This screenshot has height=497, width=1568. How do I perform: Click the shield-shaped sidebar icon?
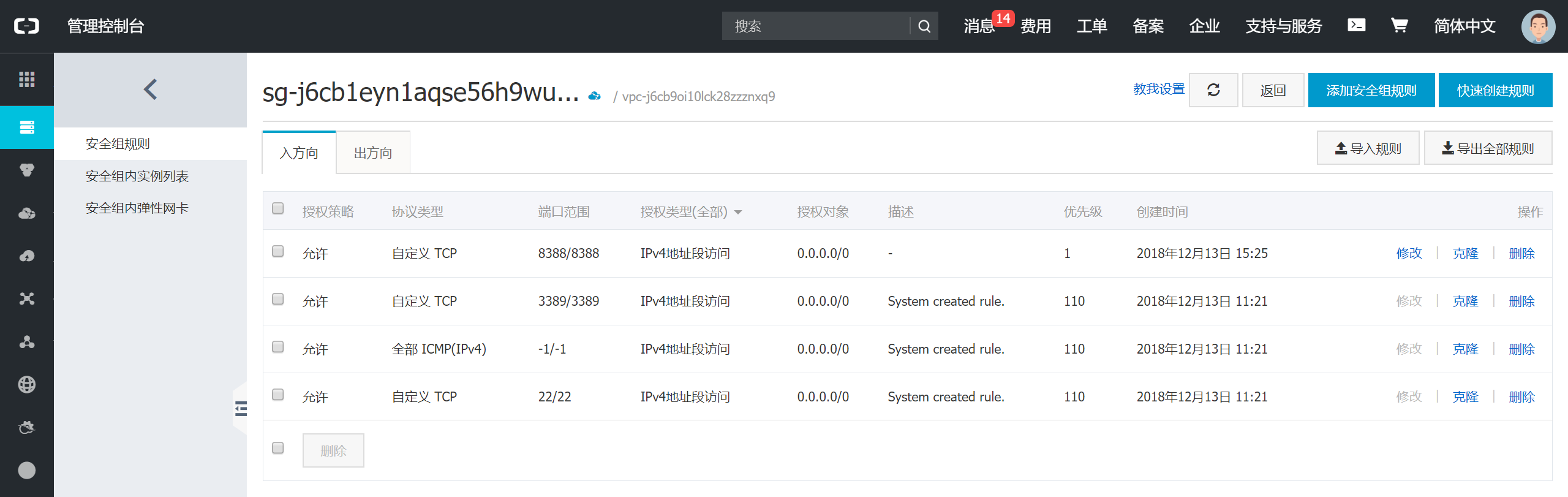[26, 170]
